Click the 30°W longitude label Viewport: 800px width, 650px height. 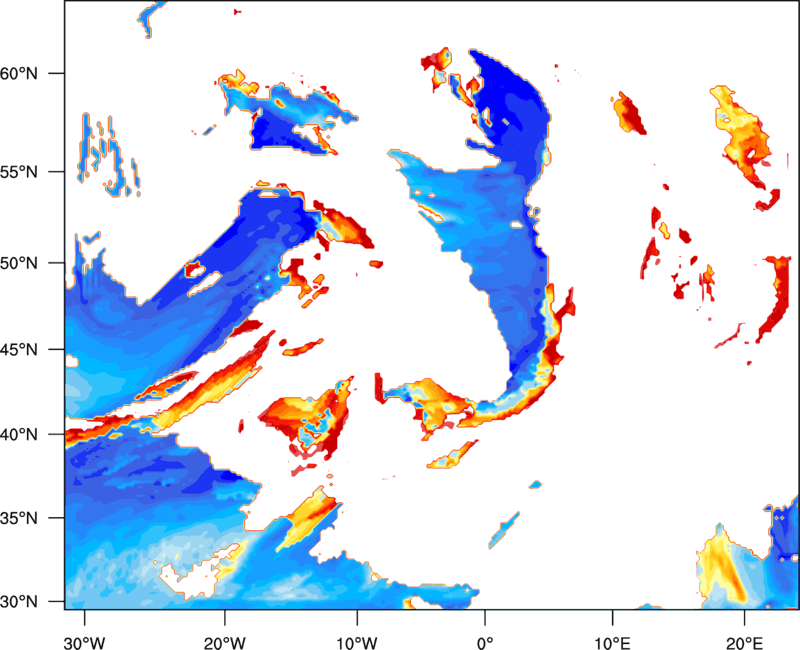pyautogui.click(x=85, y=643)
